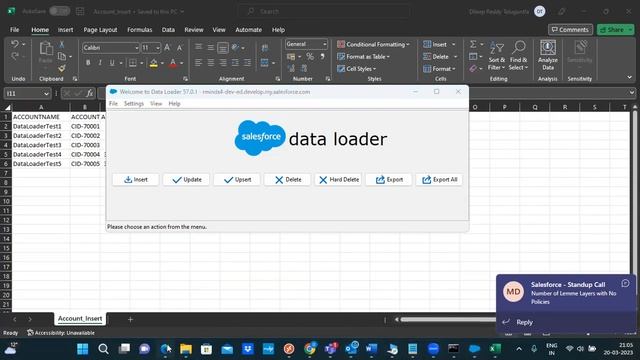Click the Percent Style icon
The image size is (640, 360).
[310, 57]
